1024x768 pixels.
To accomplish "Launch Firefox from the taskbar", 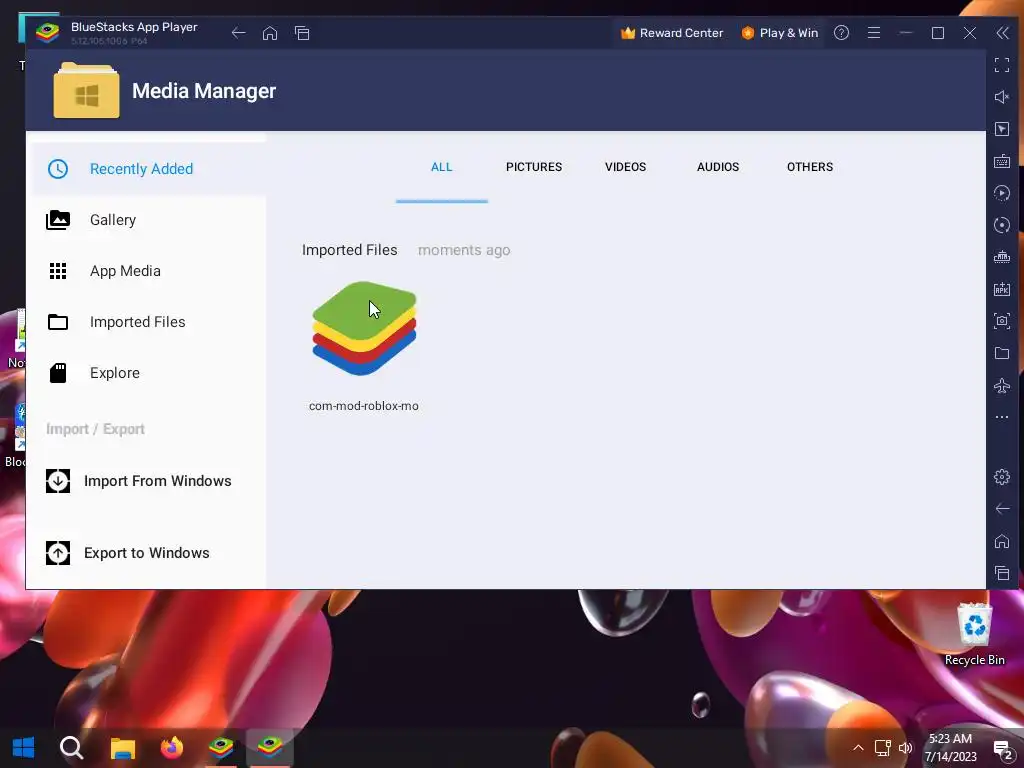I will click(172, 748).
